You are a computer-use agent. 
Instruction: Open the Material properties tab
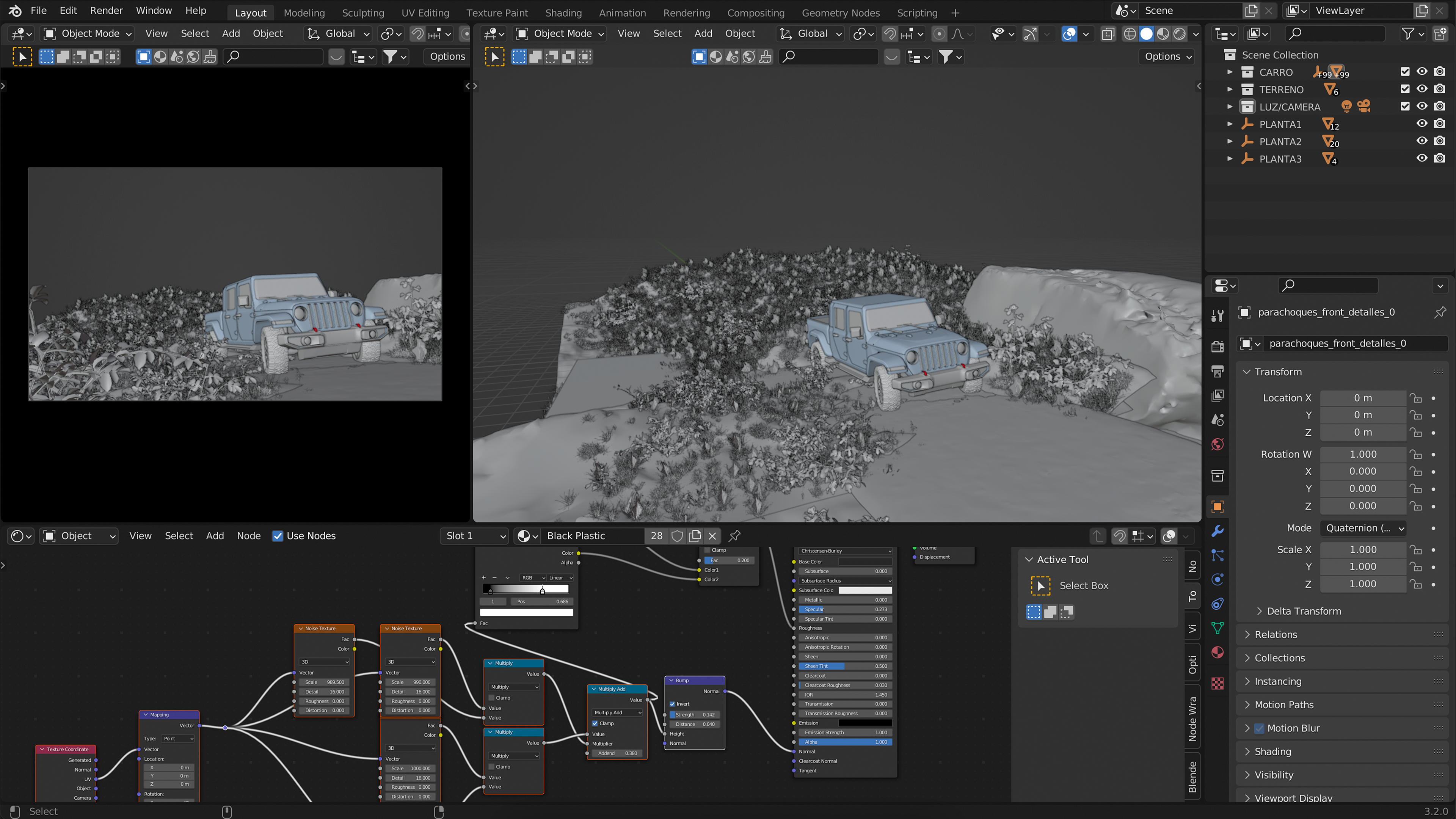tap(1218, 652)
